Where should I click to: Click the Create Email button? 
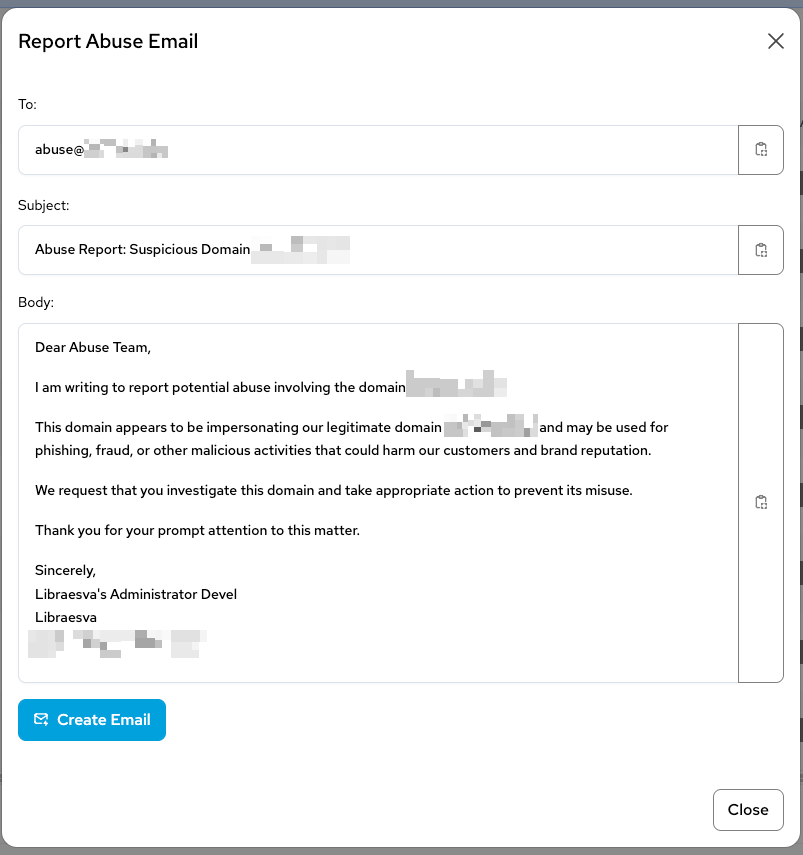pos(92,720)
